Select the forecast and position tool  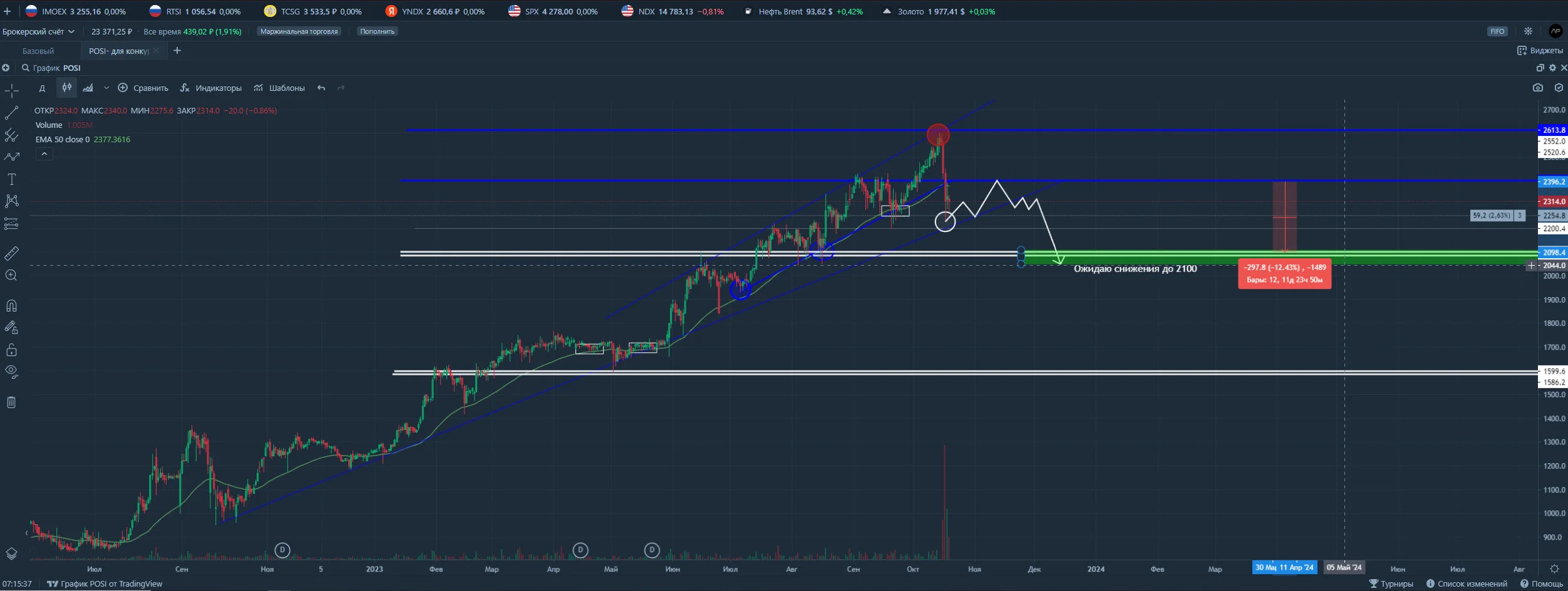point(11,224)
